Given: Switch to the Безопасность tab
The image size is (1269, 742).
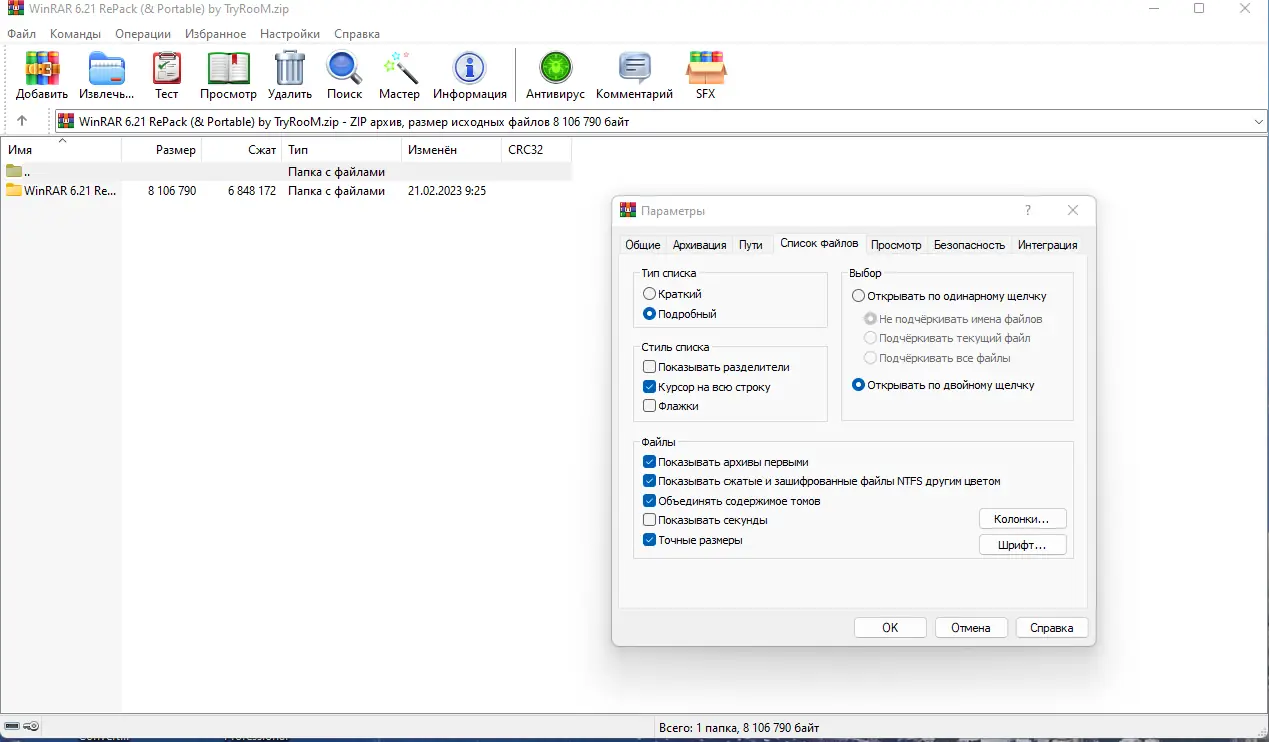Looking at the screenshot, I should coord(969,245).
